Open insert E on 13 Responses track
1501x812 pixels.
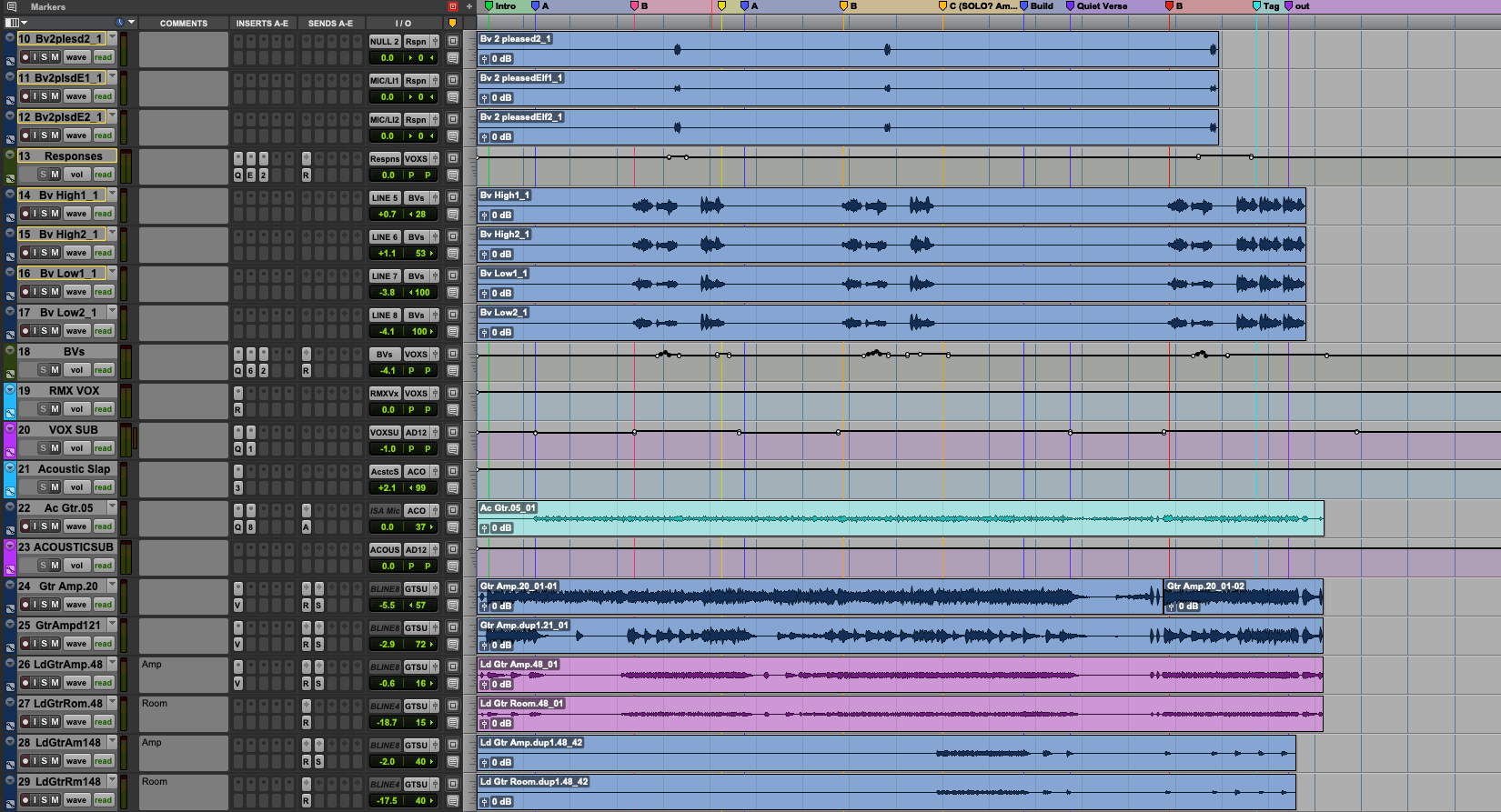[x=251, y=175]
